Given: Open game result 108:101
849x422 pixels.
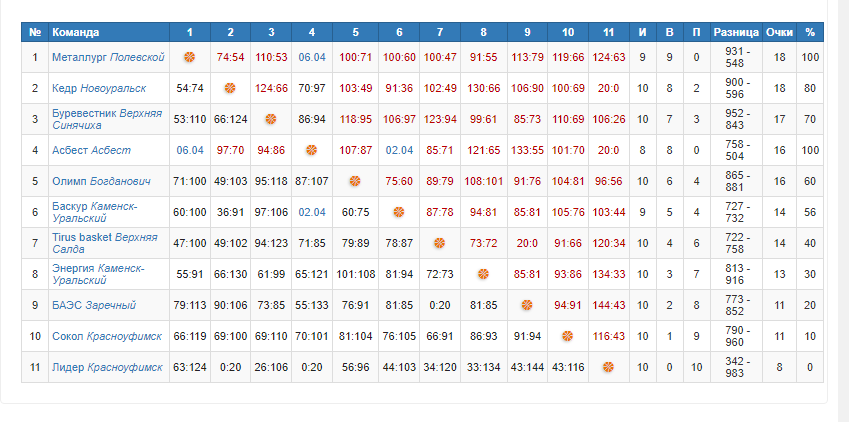Looking at the screenshot, I should [484, 181].
